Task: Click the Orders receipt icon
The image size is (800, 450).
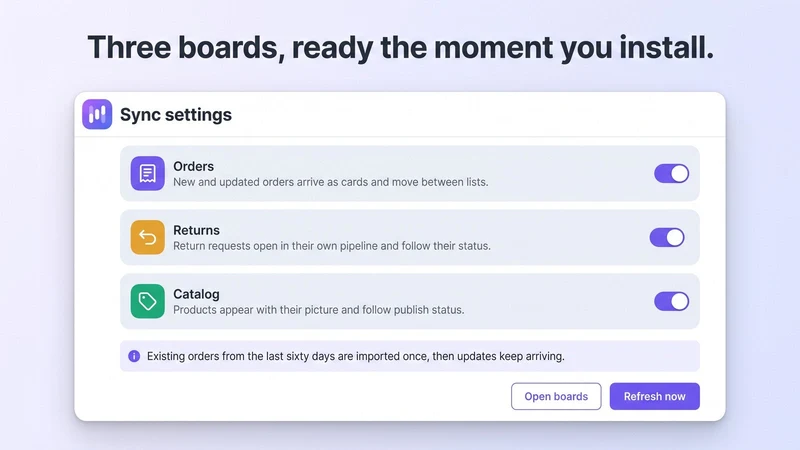Action: tap(147, 173)
